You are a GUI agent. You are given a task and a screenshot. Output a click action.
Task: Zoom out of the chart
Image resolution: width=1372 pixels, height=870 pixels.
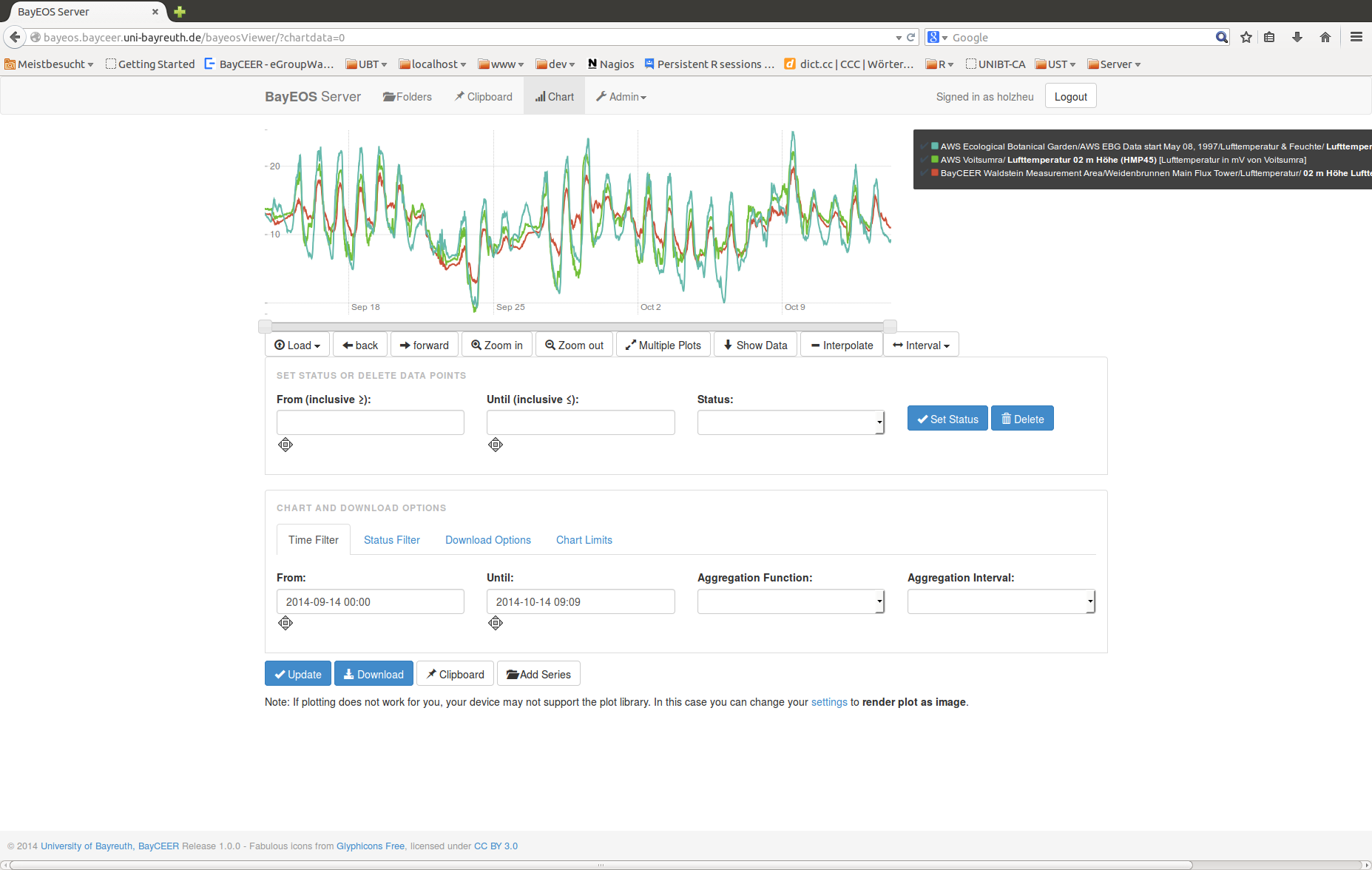click(x=575, y=345)
